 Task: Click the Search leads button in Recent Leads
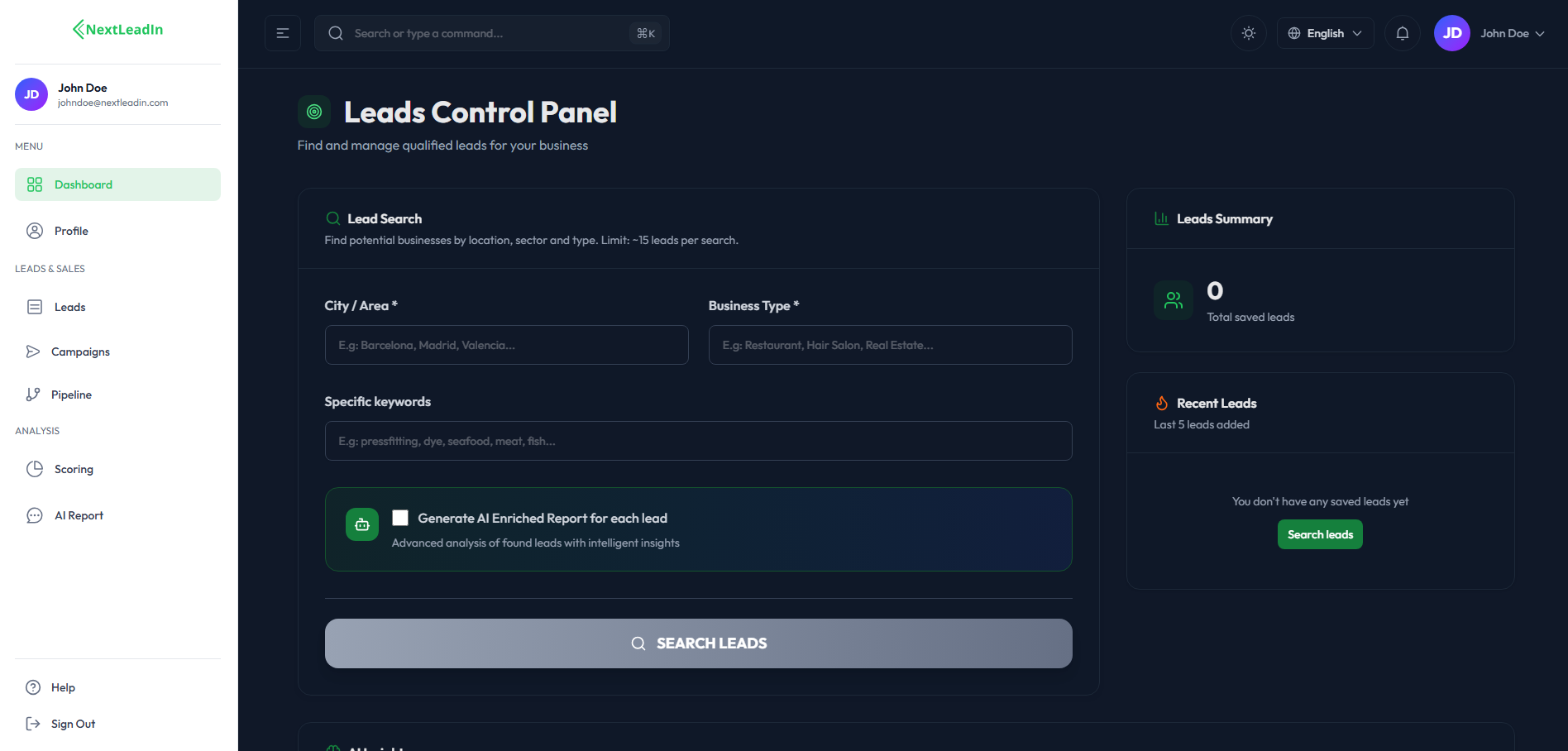(x=1319, y=534)
